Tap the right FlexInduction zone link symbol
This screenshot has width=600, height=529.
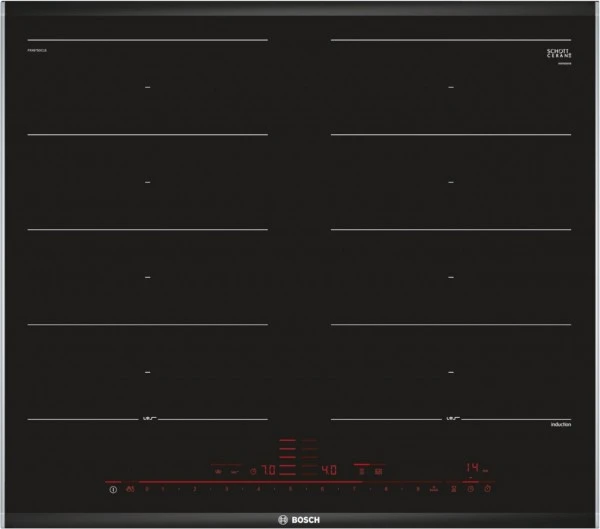coord(450,417)
